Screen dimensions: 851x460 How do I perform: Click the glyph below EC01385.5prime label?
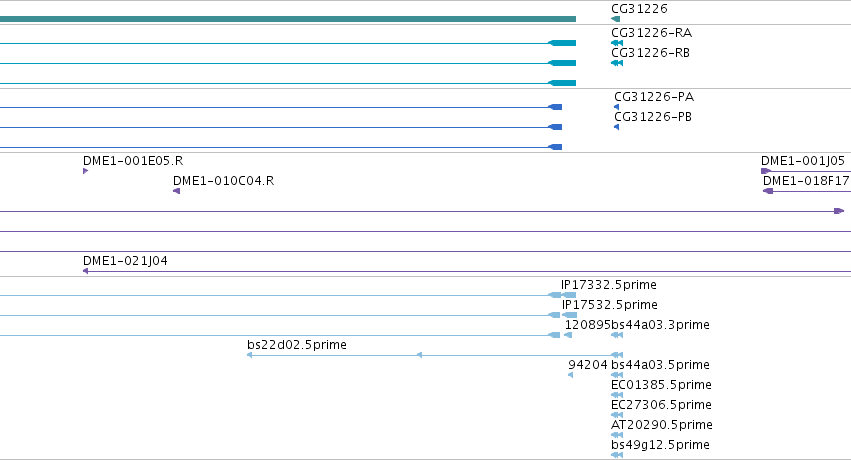coord(617,395)
